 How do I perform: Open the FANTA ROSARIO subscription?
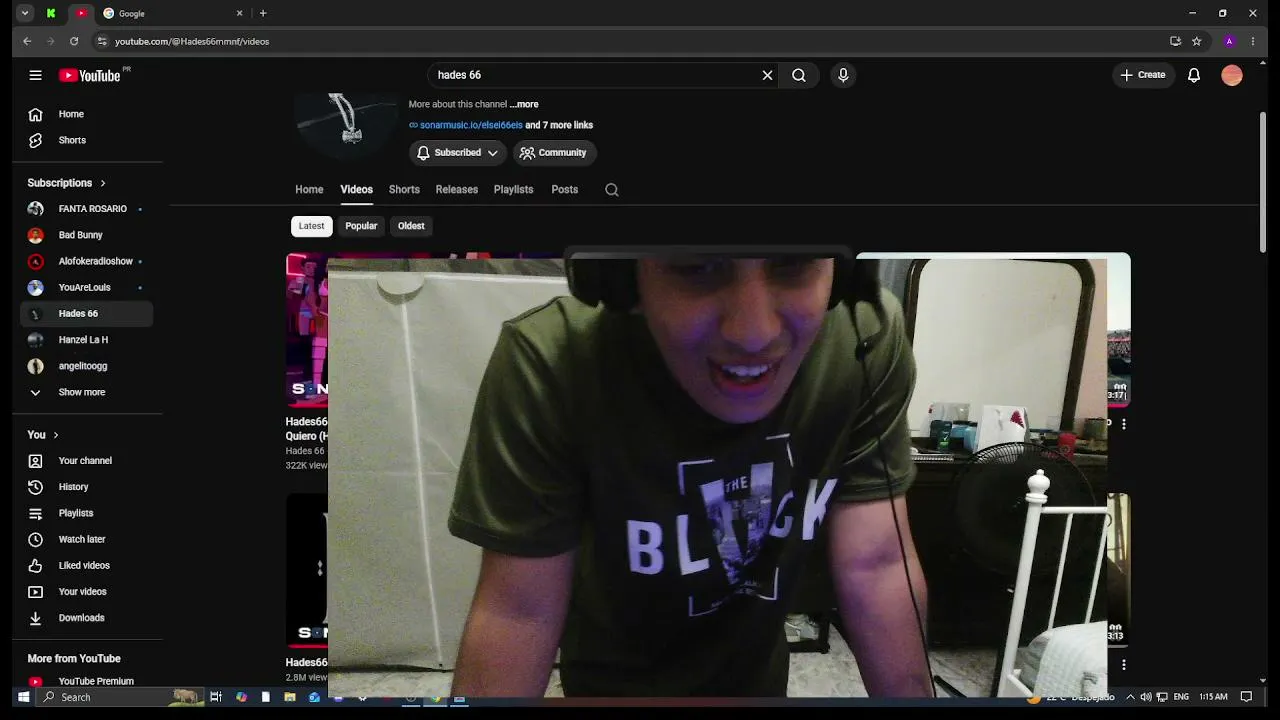click(x=86, y=209)
